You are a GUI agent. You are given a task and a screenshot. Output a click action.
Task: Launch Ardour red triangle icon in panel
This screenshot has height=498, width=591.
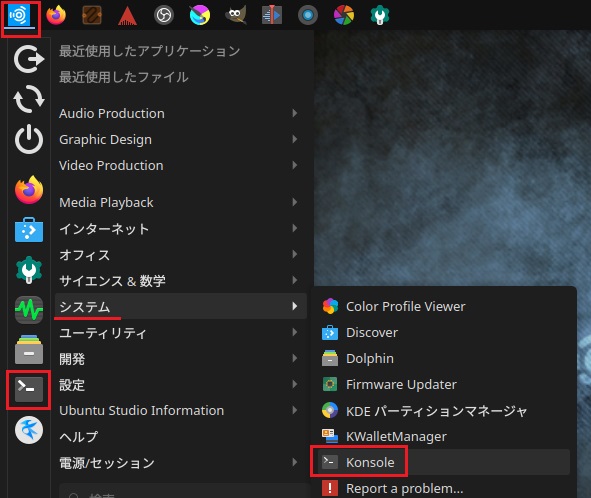pyautogui.click(x=127, y=16)
